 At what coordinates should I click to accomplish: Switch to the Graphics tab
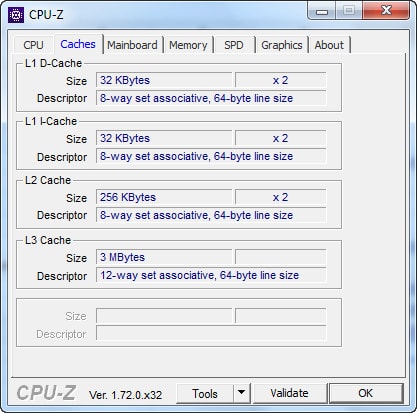[282, 45]
